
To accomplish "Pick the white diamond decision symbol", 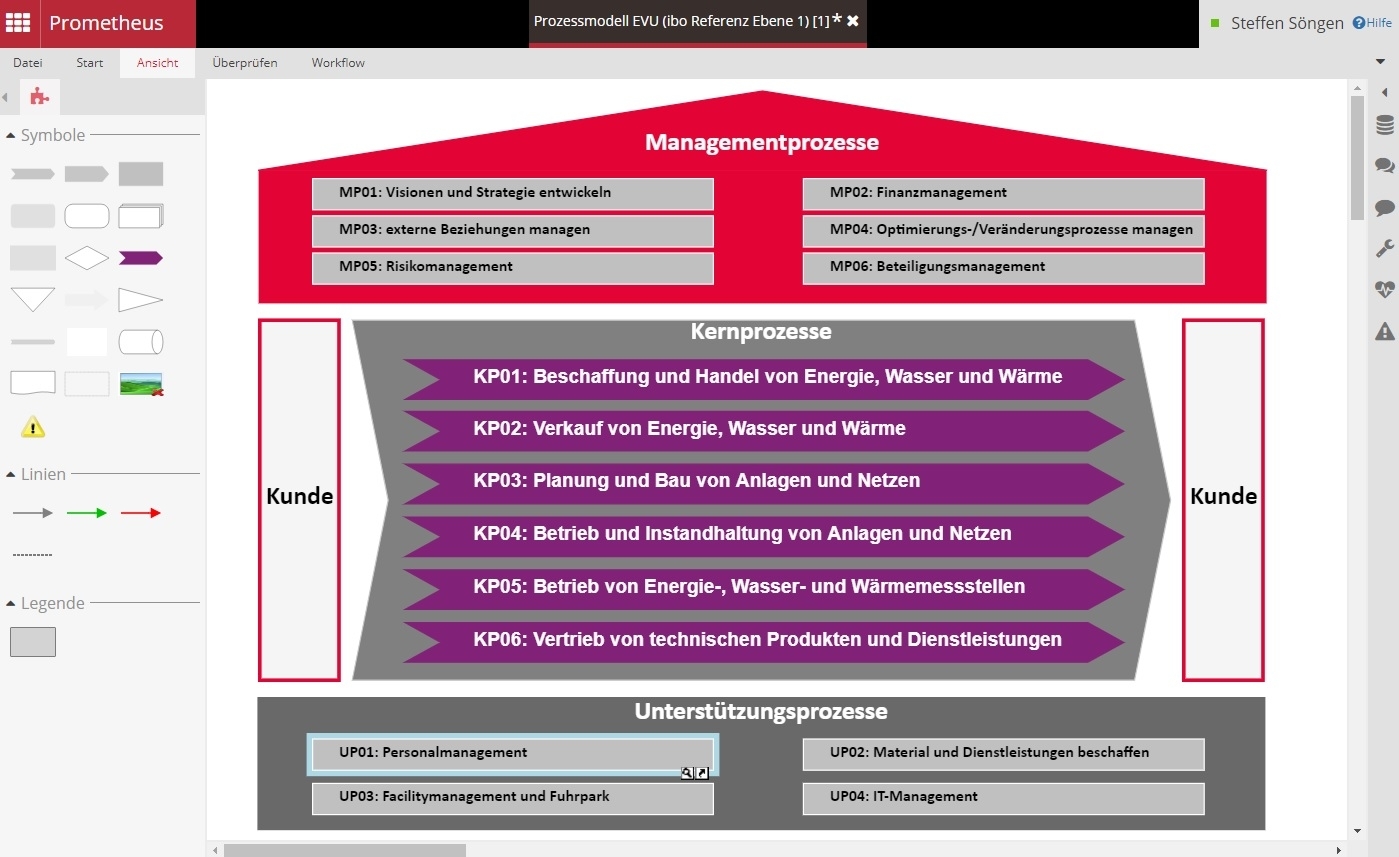I will pyautogui.click(x=87, y=258).
